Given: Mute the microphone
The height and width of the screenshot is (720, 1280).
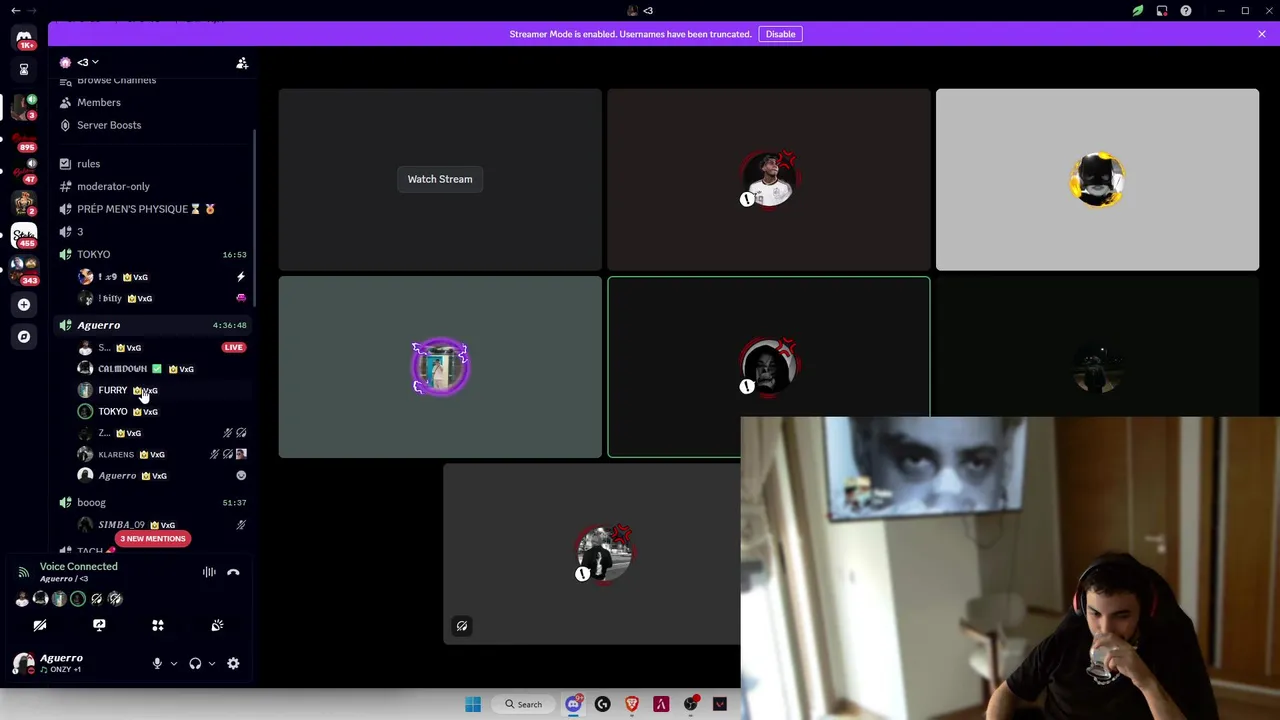Looking at the screenshot, I should coord(157,663).
